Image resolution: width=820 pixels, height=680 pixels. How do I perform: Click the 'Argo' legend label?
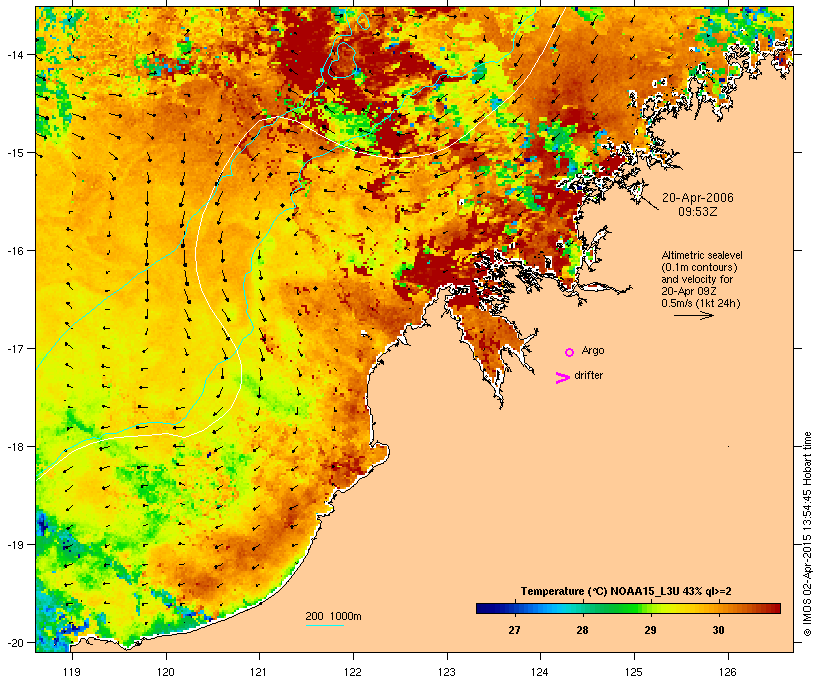click(593, 350)
